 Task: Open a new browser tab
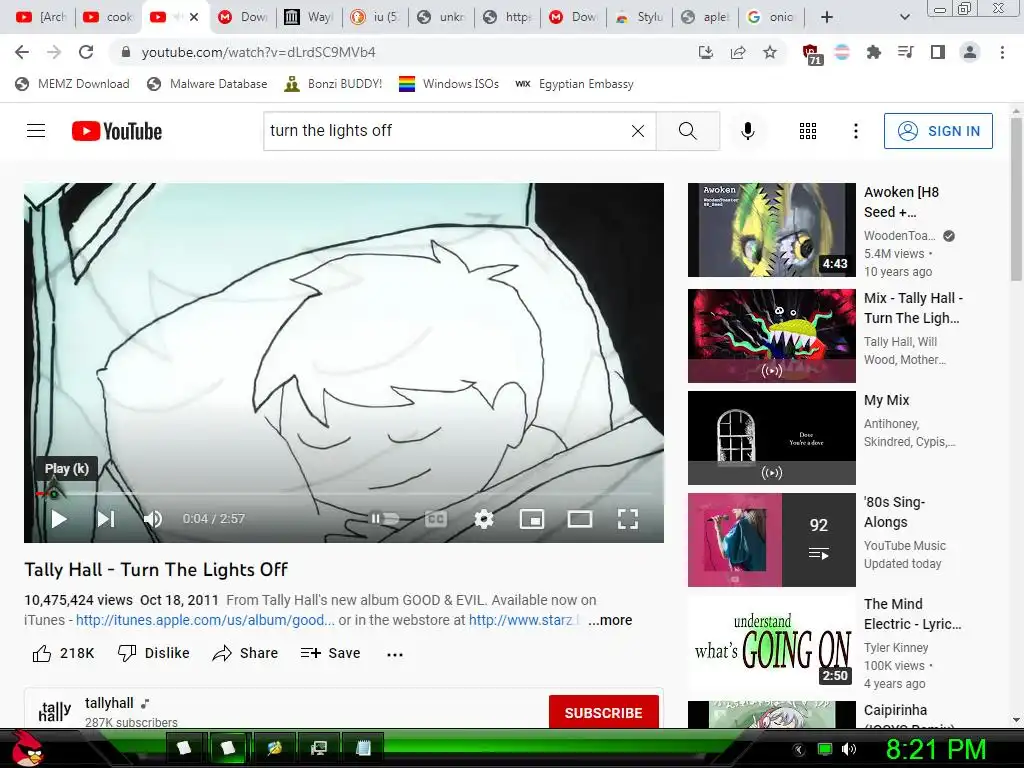[827, 17]
